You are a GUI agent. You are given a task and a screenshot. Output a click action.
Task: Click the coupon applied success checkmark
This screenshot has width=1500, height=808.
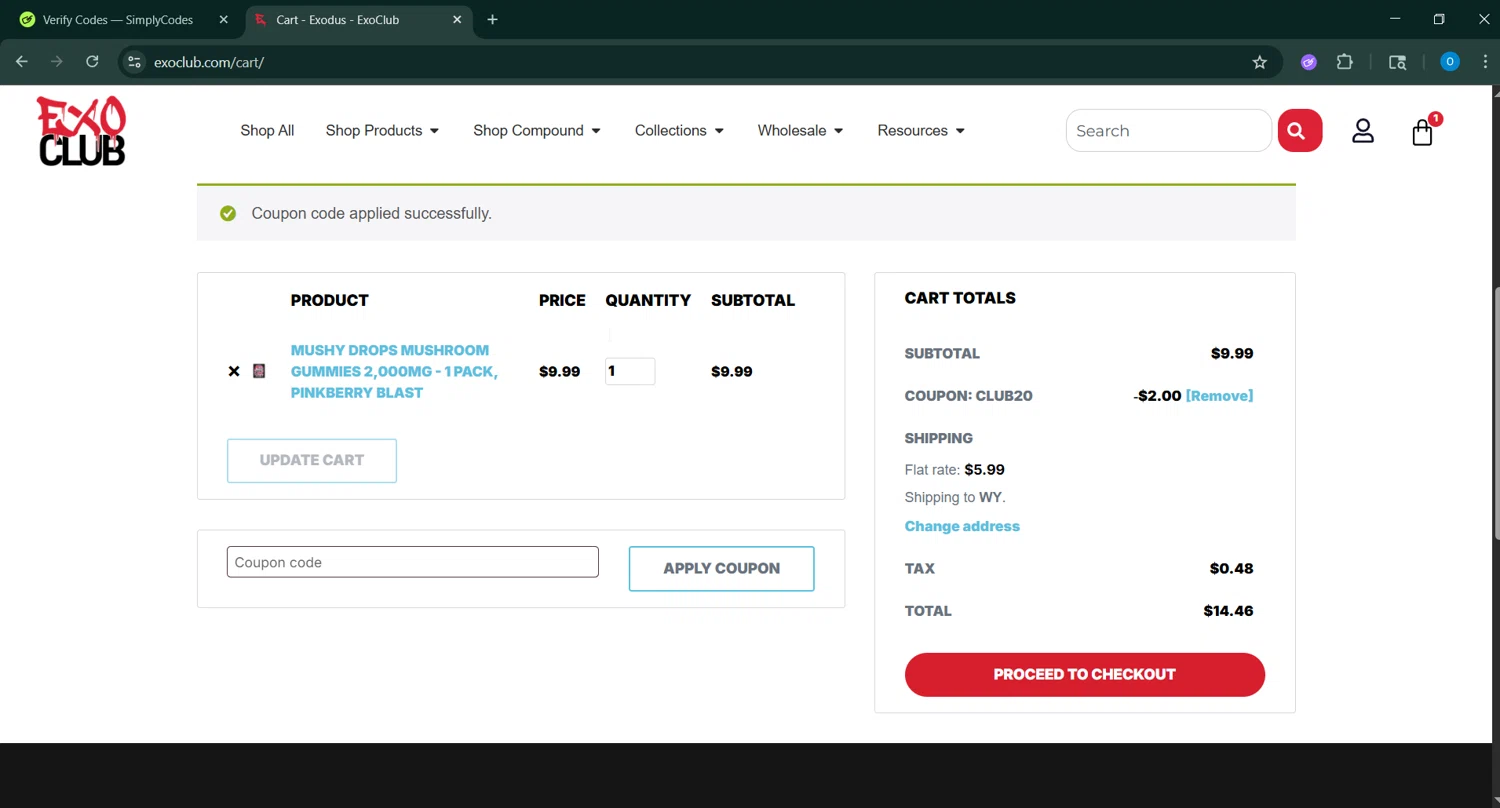click(x=228, y=213)
